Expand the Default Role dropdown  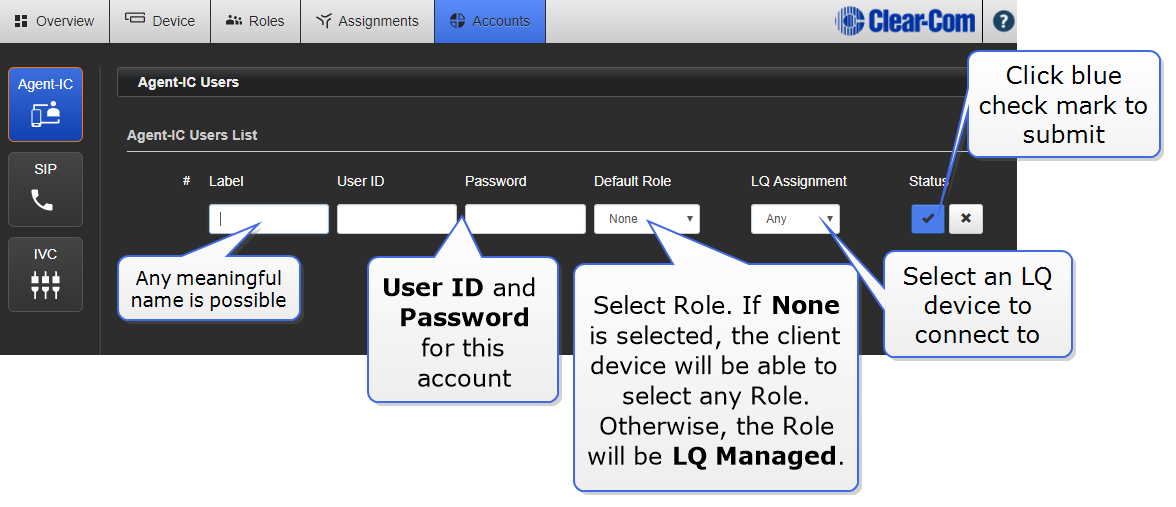pos(646,219)
